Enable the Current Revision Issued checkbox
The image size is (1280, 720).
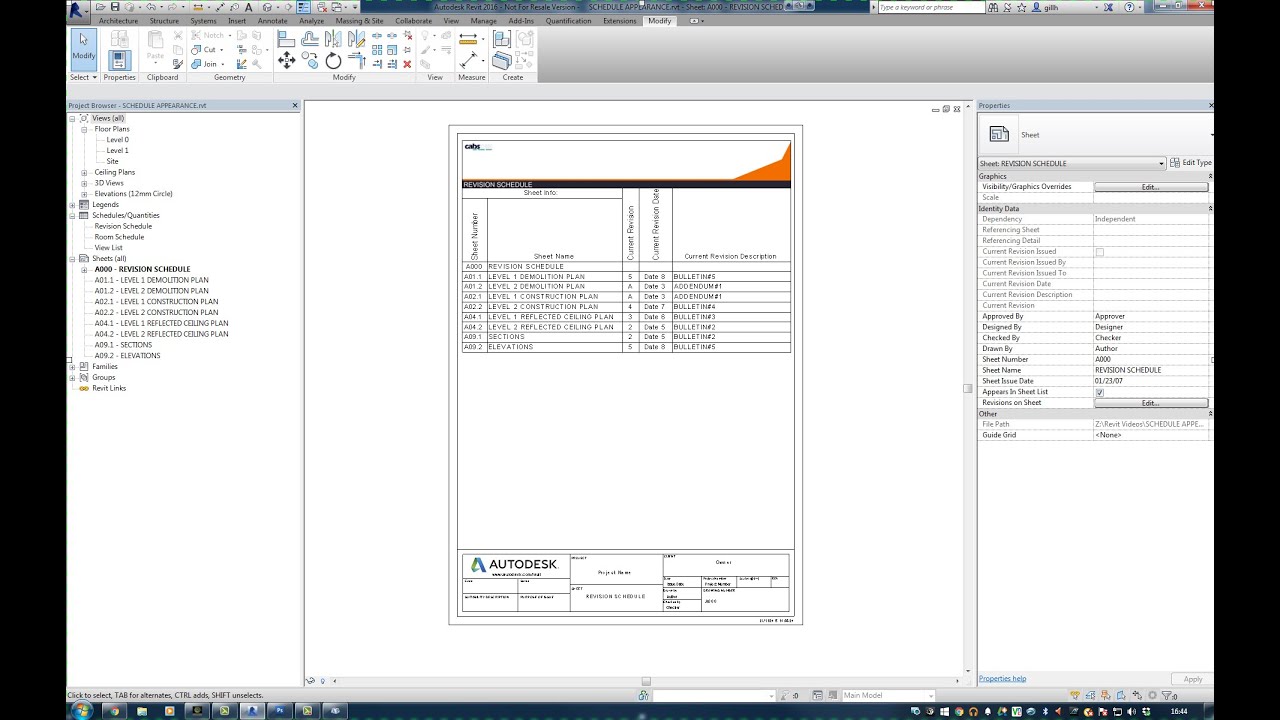pos(1100,251)
